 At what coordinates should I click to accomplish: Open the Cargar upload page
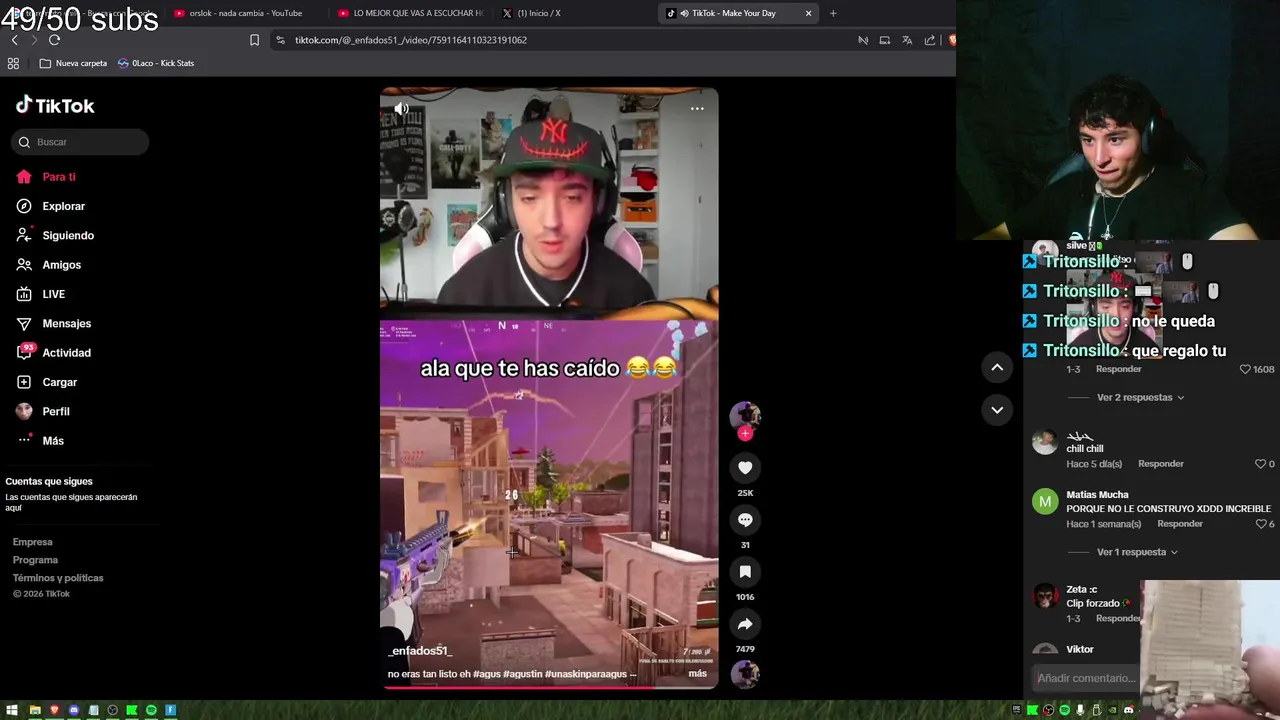click(x=46, y=382)
